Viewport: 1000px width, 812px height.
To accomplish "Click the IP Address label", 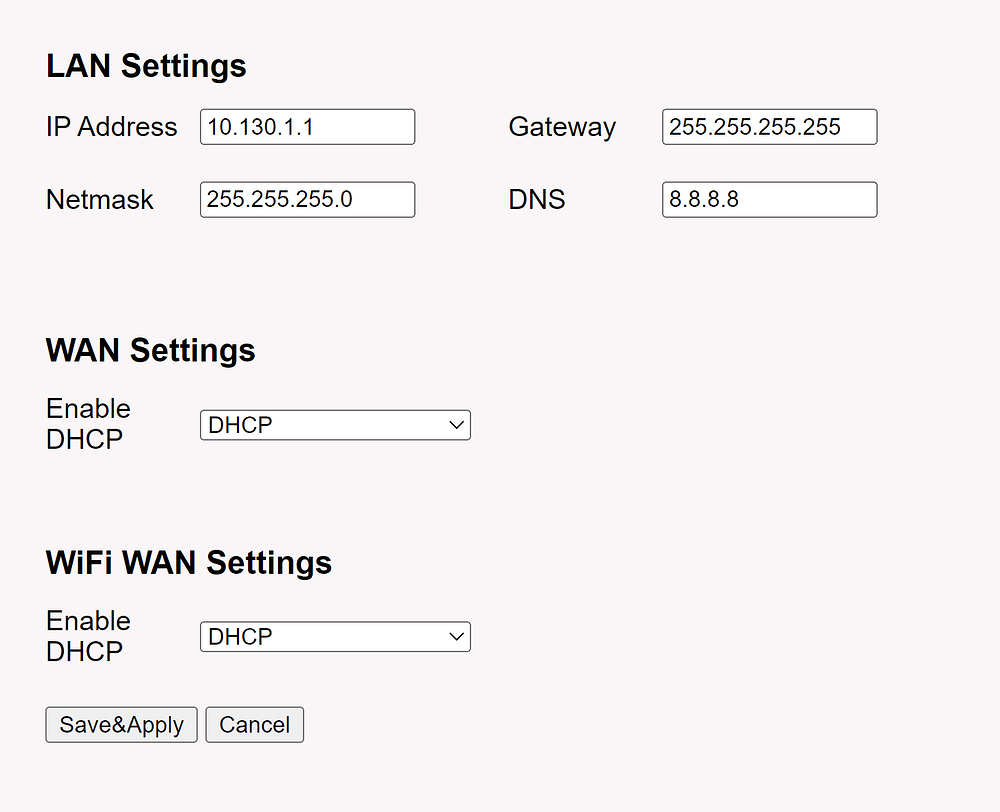I will 112,127.
